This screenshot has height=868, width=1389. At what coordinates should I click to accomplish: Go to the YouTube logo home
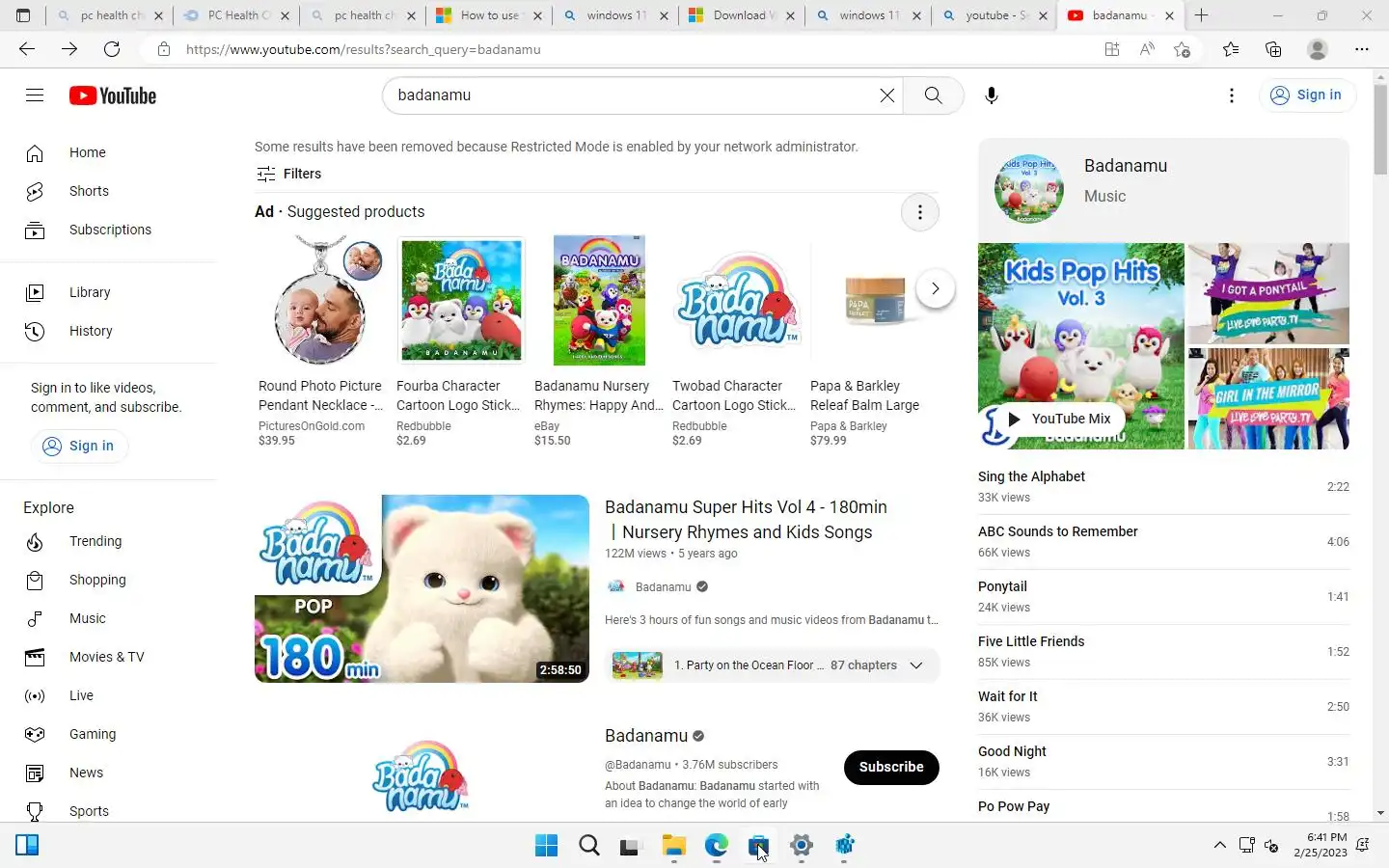point(113,95)
